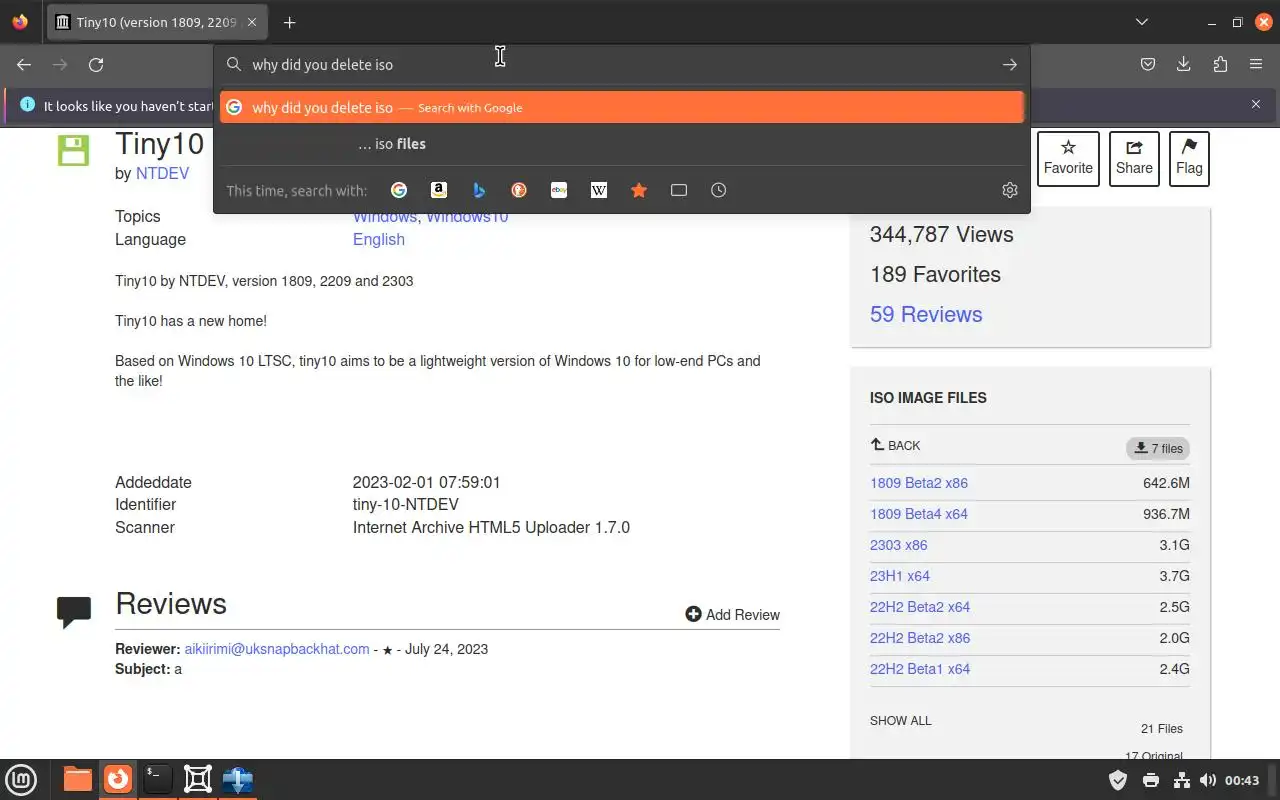
Task: Download the 22H2 Beta2 x64 ISO
Action: pos(920,607)
